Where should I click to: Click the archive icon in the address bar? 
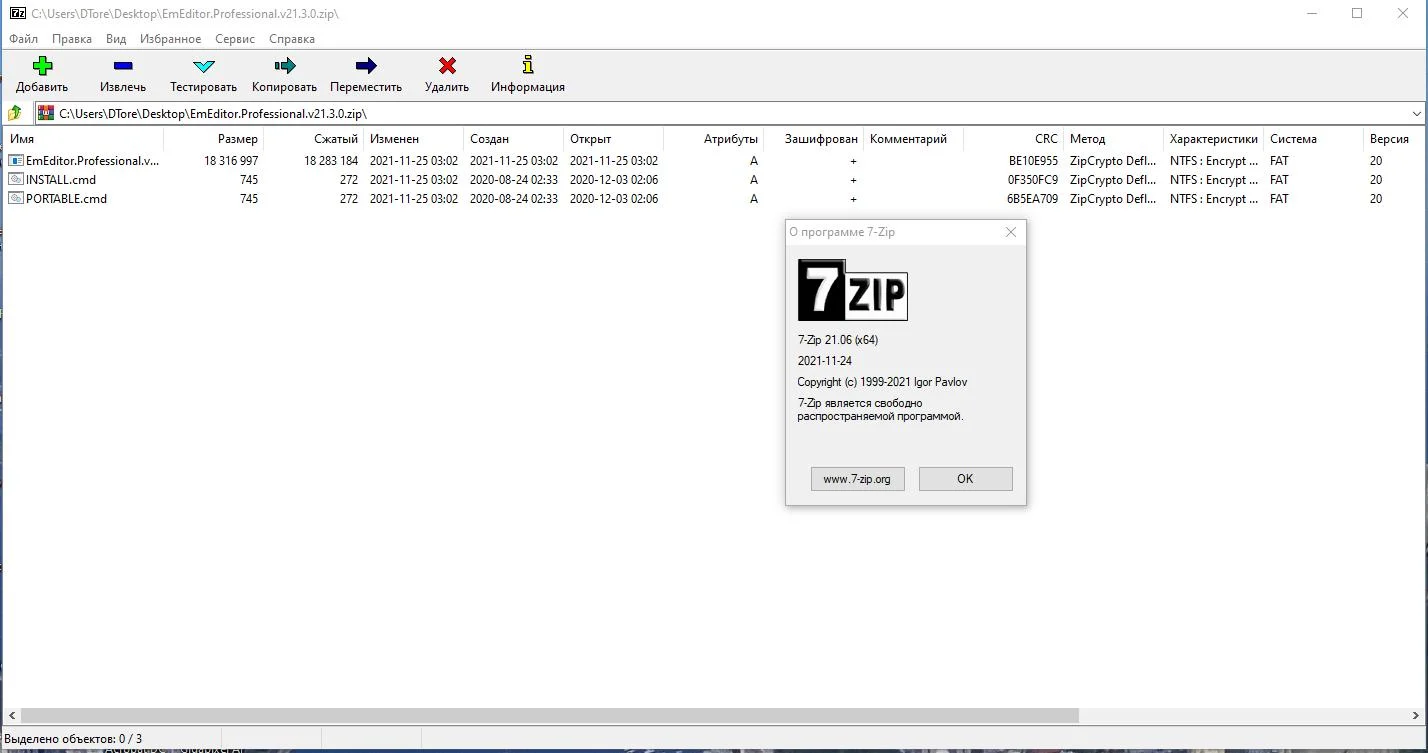pyautogui.click(x=46, y=113)
